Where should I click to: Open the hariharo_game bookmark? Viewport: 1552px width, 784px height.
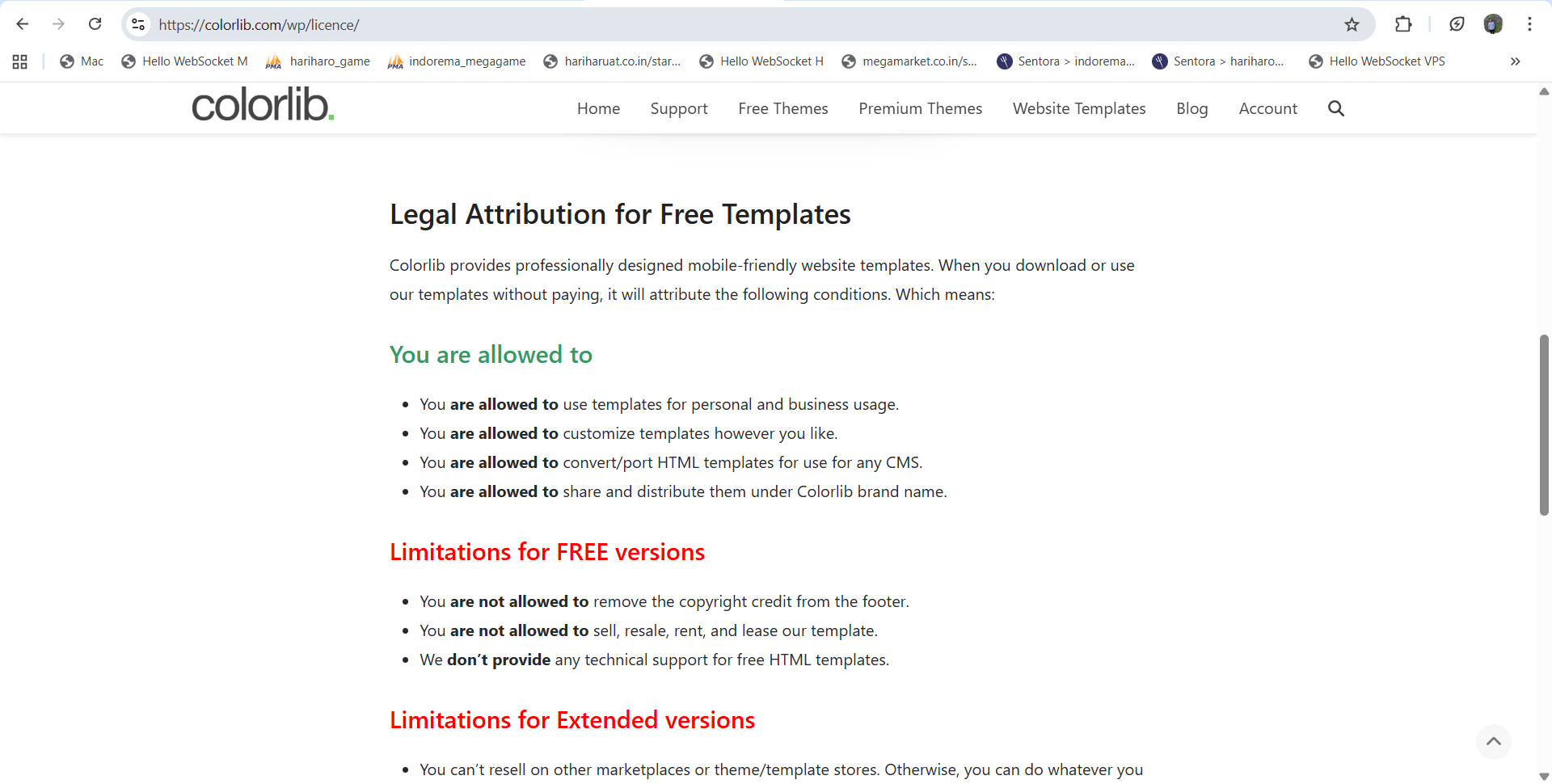[x=318, y=61]
